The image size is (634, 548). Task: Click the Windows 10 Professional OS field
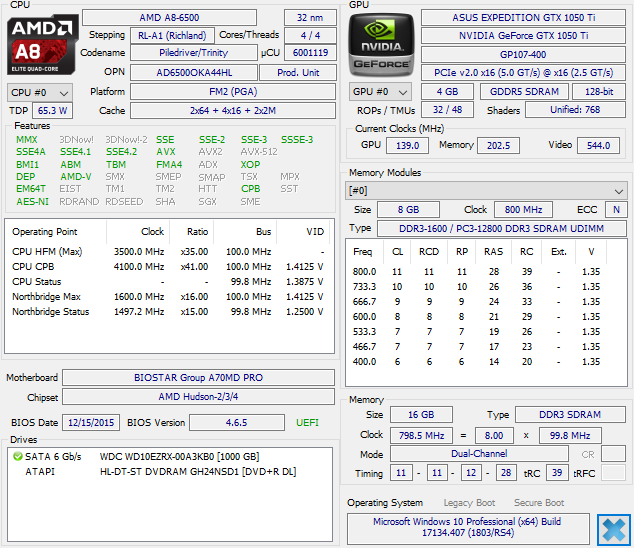467,527
